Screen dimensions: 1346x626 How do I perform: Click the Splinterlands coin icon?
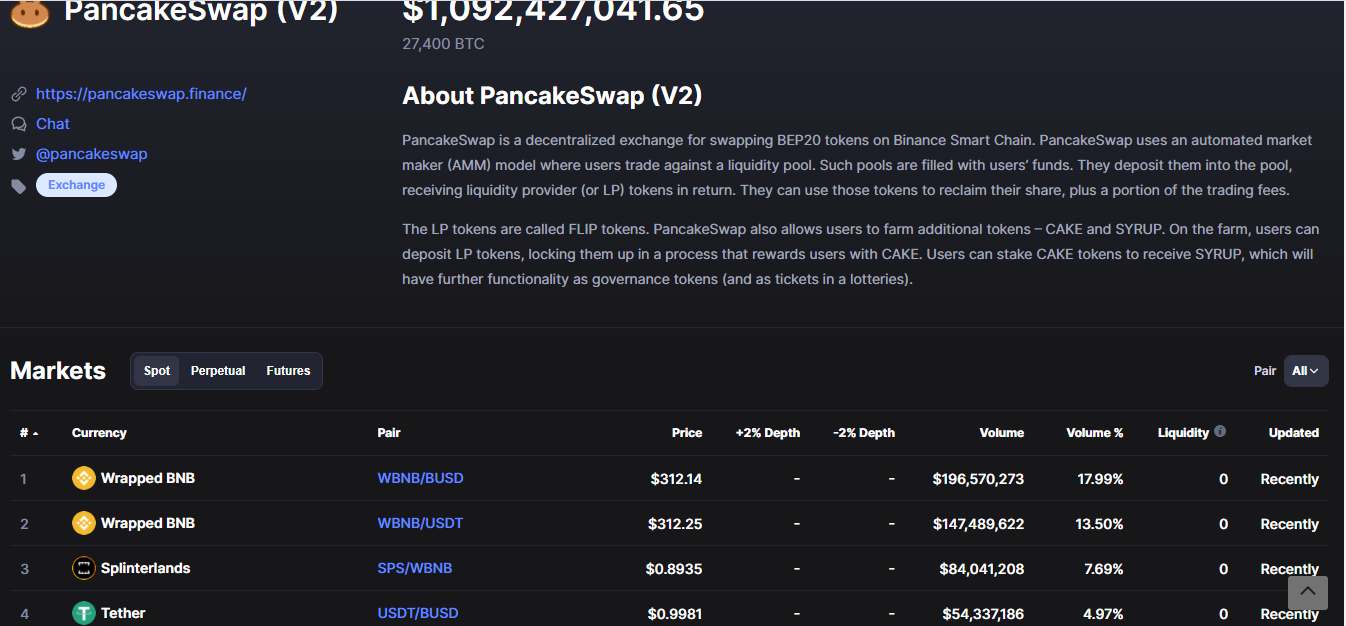coord(84,568)
